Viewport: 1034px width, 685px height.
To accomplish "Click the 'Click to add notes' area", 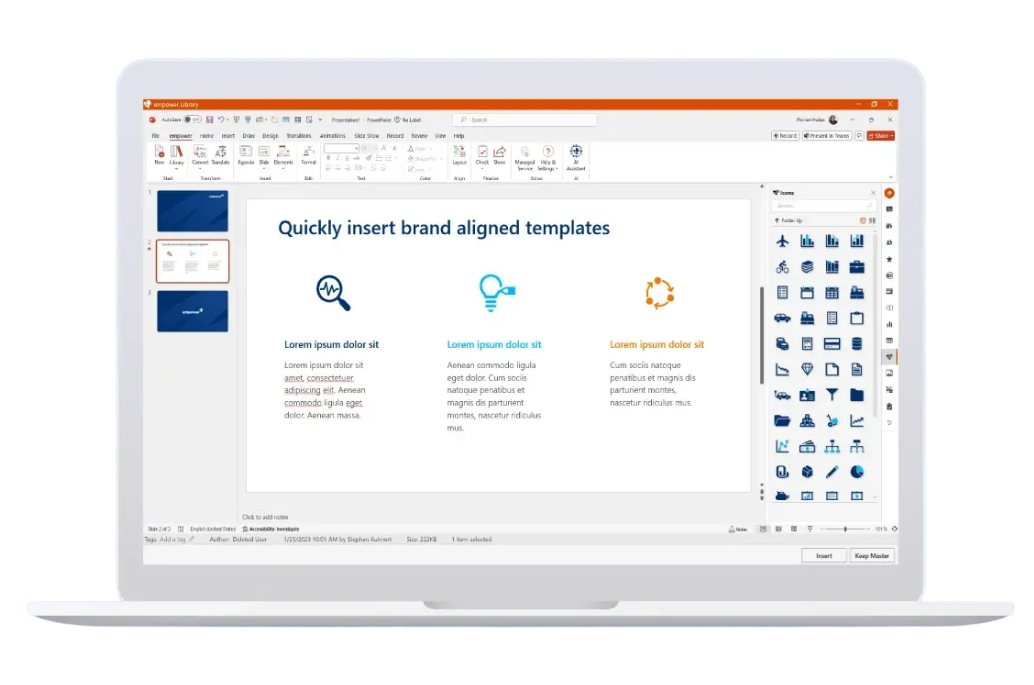I will [265, 517].
